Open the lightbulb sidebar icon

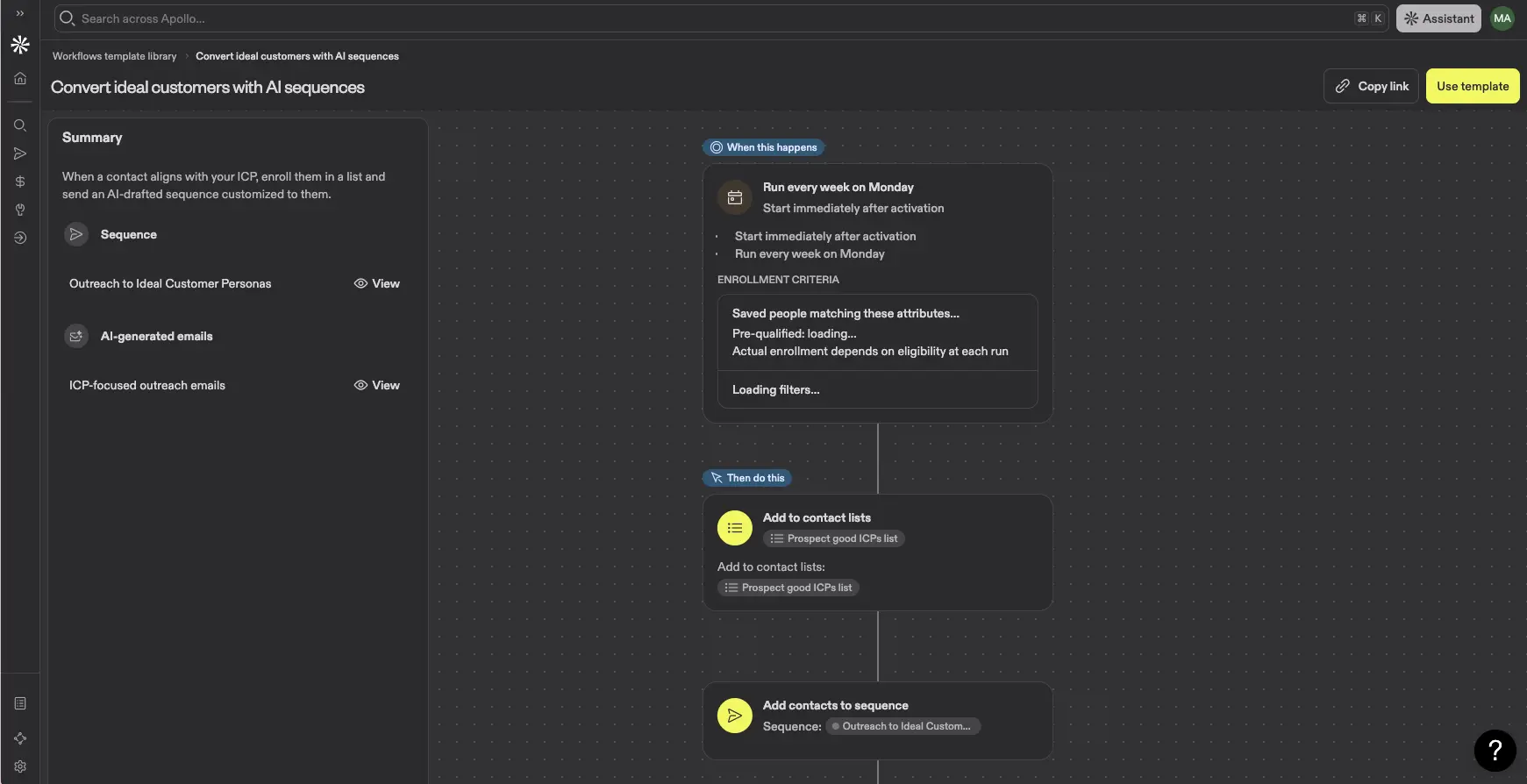tap(20, 210)
